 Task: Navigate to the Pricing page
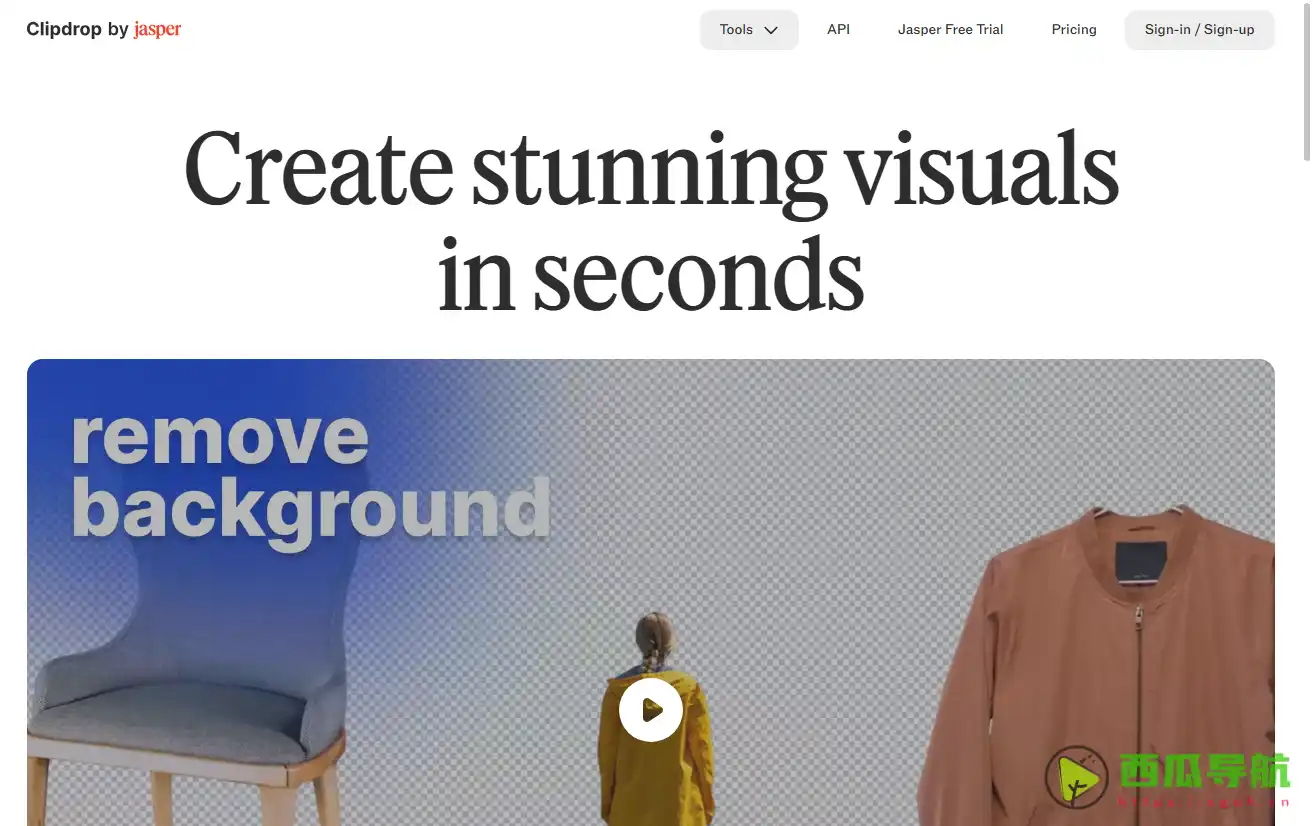tap(1074, 30)
